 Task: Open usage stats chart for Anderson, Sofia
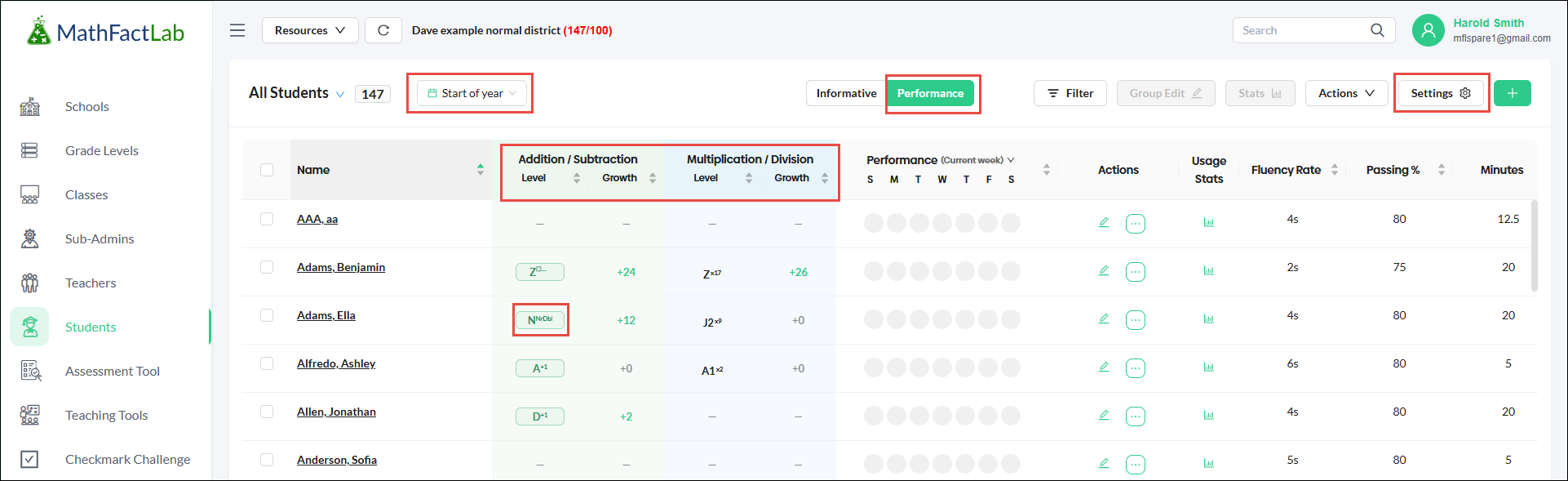pos(1209,463)
